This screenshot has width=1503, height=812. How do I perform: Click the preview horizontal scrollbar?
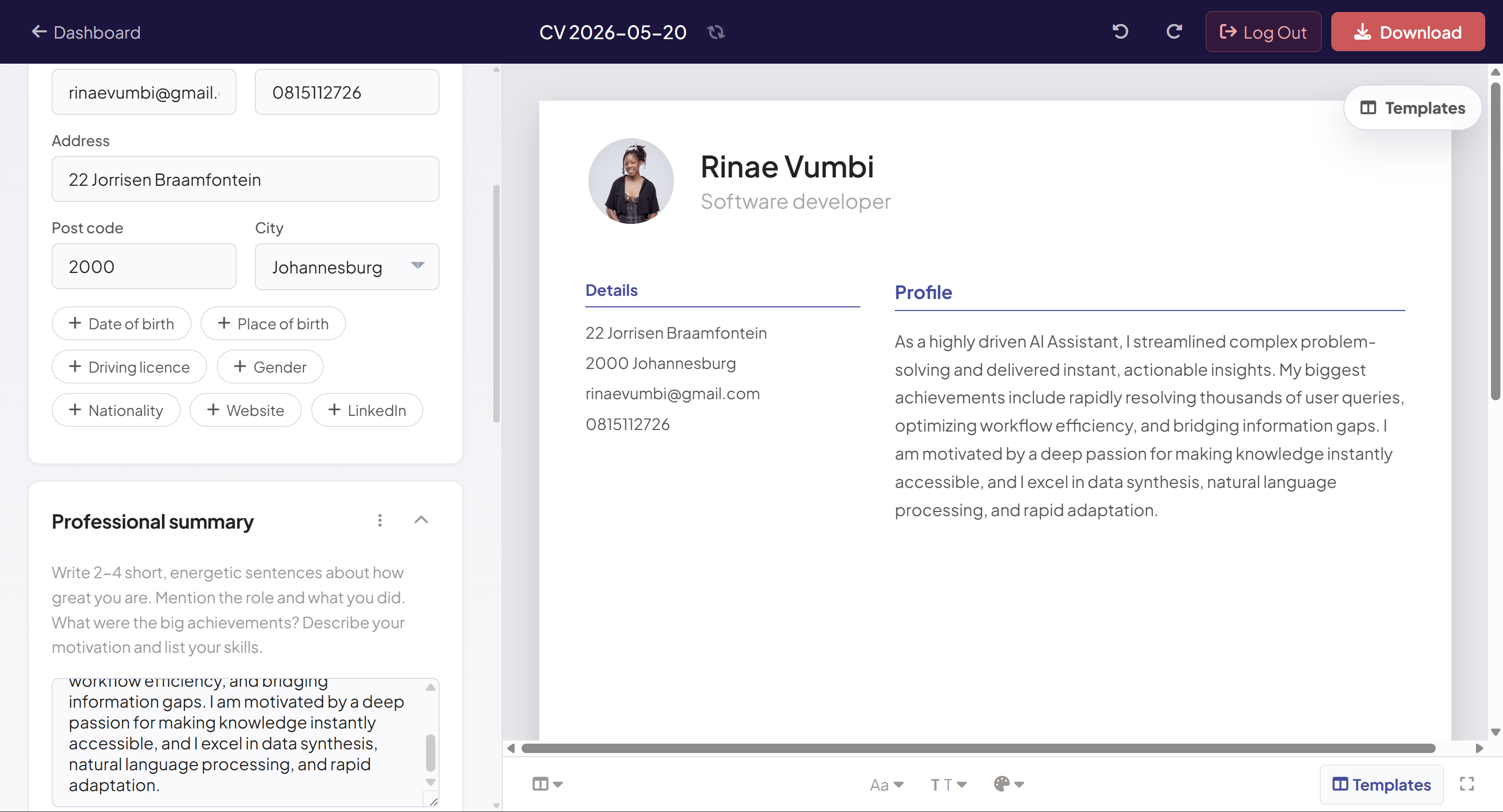978,748
